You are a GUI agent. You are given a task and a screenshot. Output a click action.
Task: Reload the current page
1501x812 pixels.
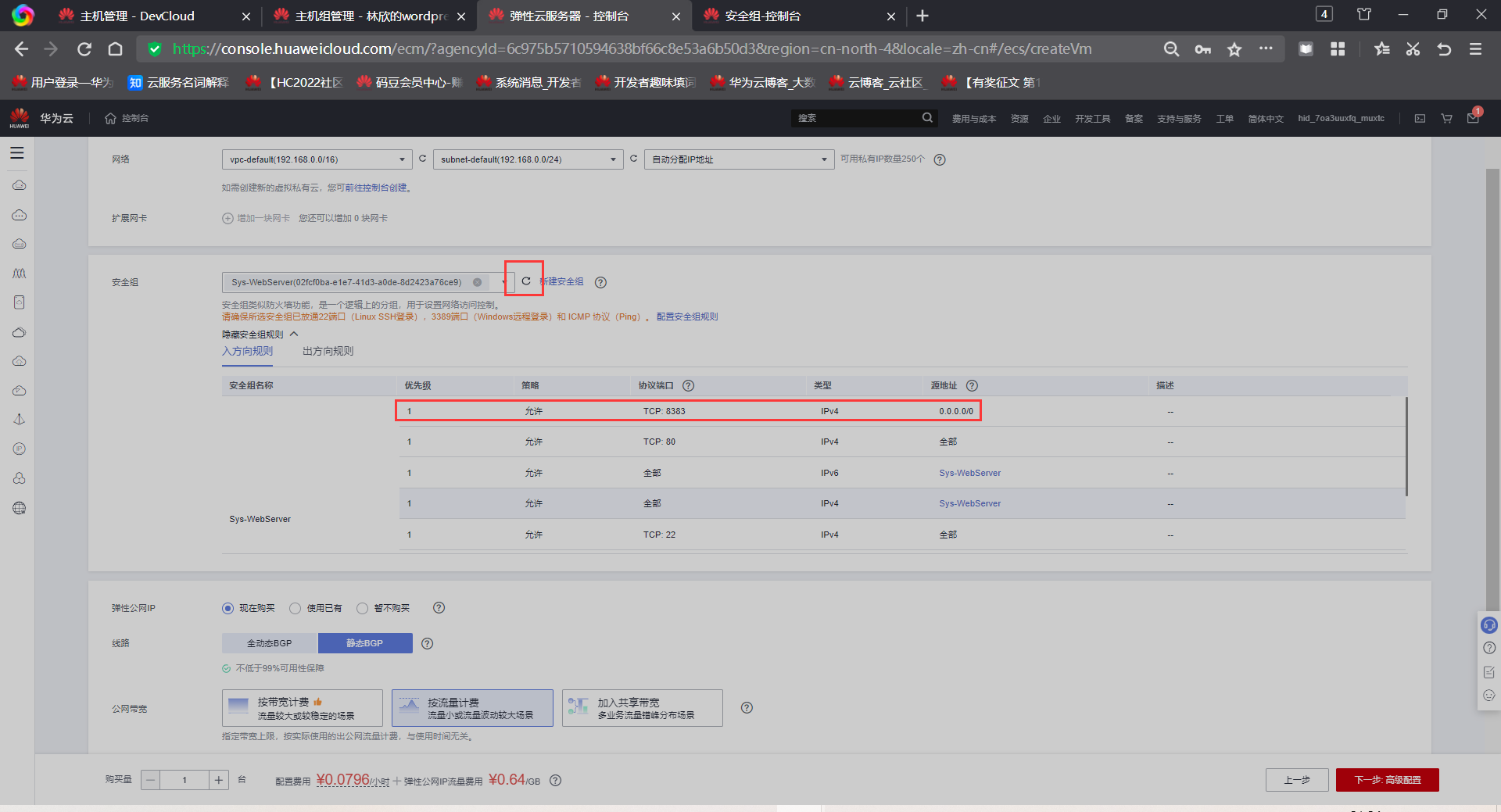click(84, 49)
